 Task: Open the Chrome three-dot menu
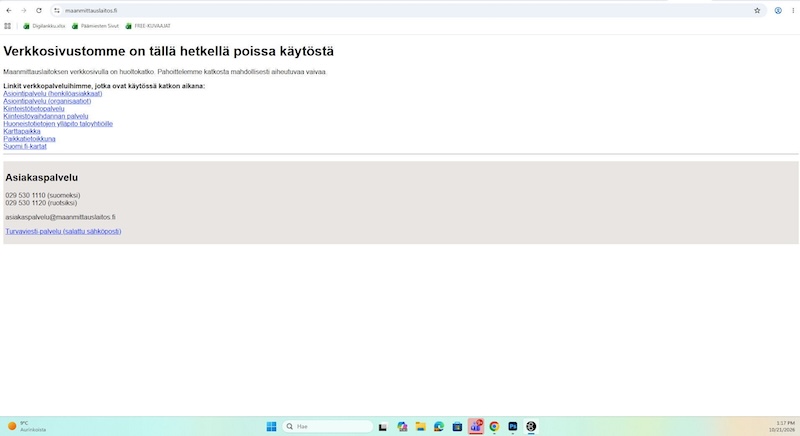793,10
